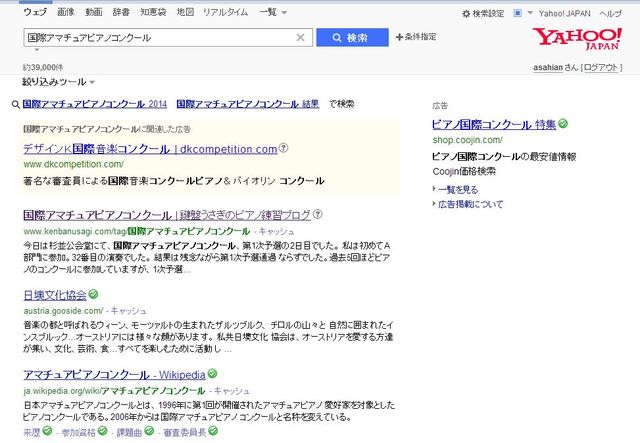
Task: Click the blue 検索 button
Action: click(352, 38)
